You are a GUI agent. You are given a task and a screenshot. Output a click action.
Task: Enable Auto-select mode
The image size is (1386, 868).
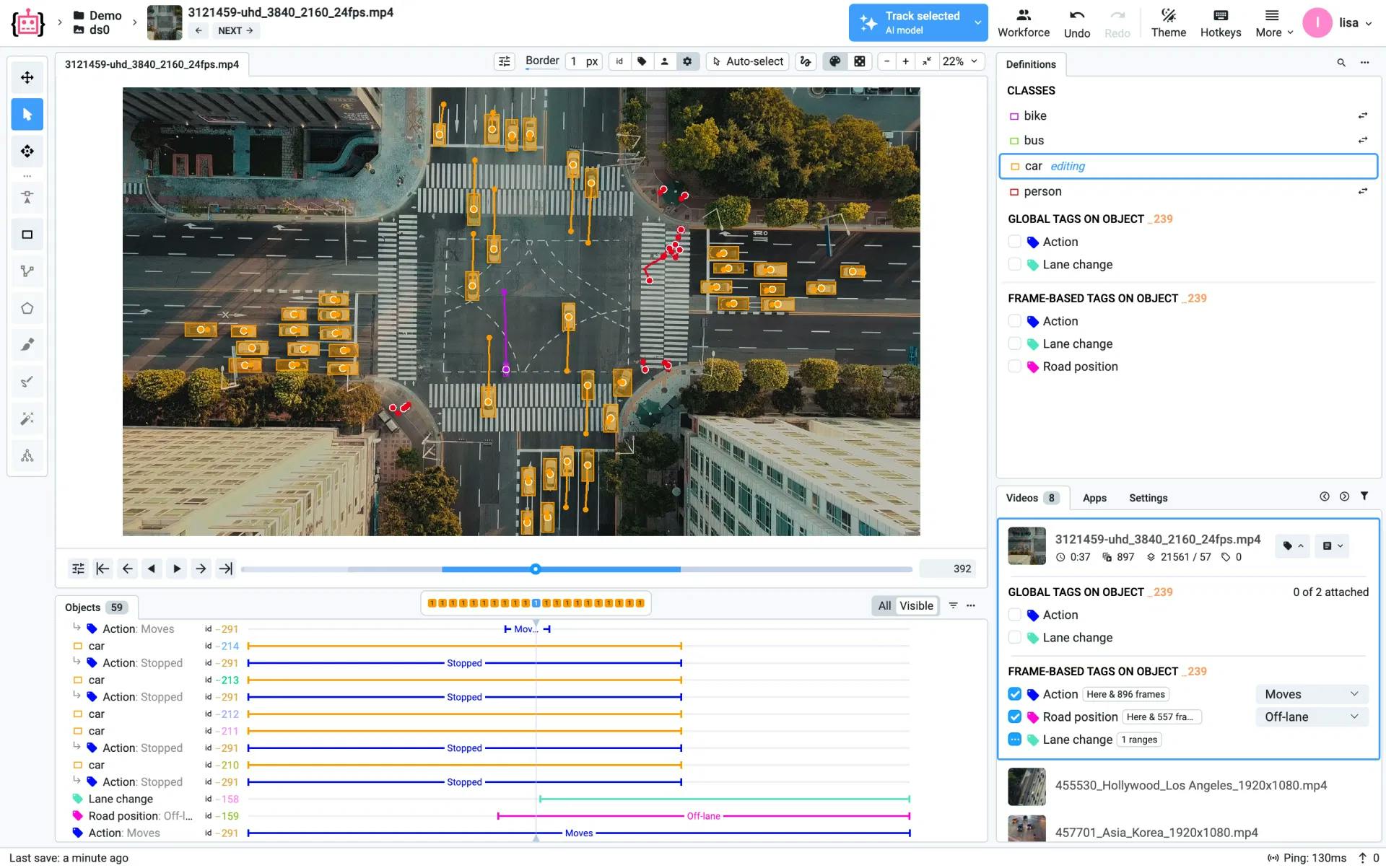click(748, 61)
